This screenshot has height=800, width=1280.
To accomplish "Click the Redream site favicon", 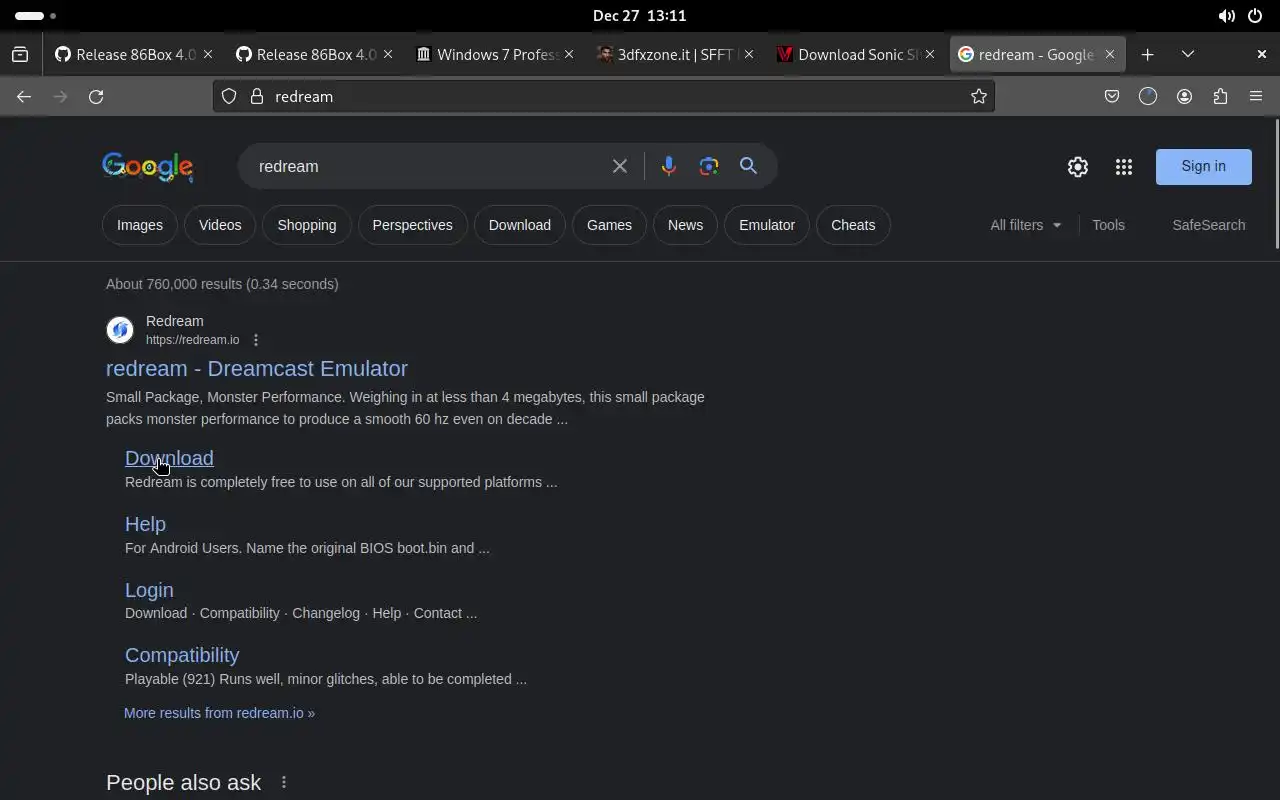I will coord(120,330).
